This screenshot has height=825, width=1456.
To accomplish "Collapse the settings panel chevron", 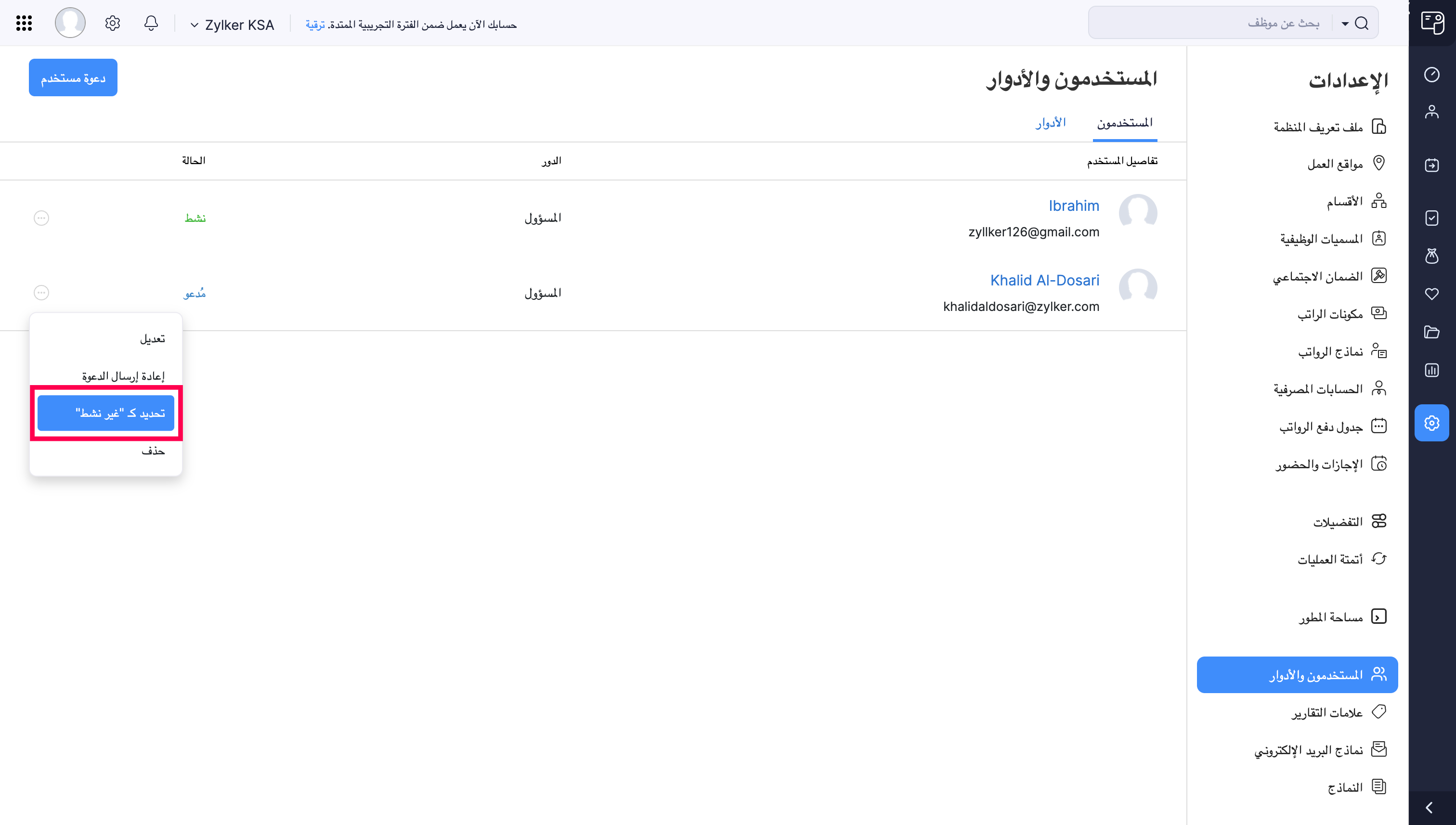I will [x=1428, y=808].
